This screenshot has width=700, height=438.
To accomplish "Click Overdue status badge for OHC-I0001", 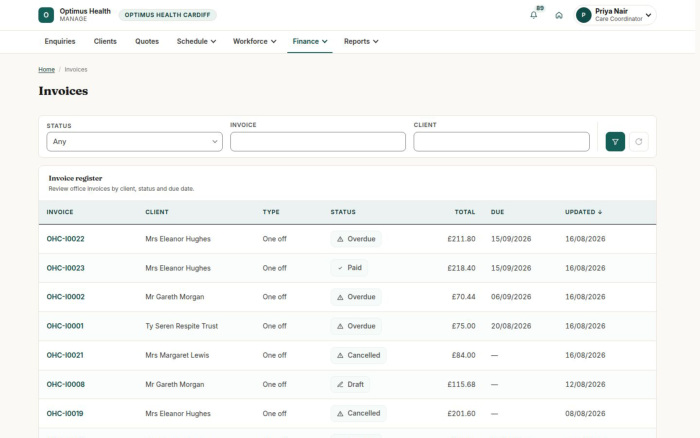I will point(356,326).
